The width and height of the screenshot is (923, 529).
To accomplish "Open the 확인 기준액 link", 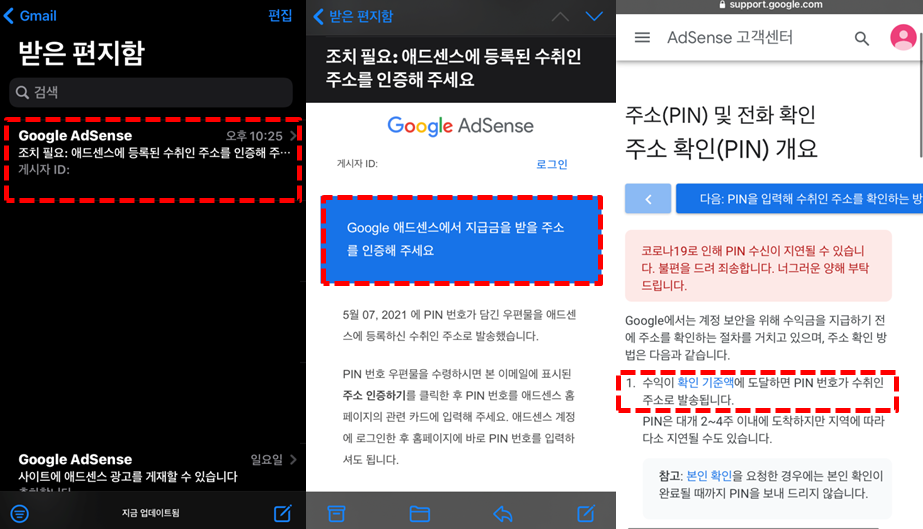I will [x=705, y=382].
